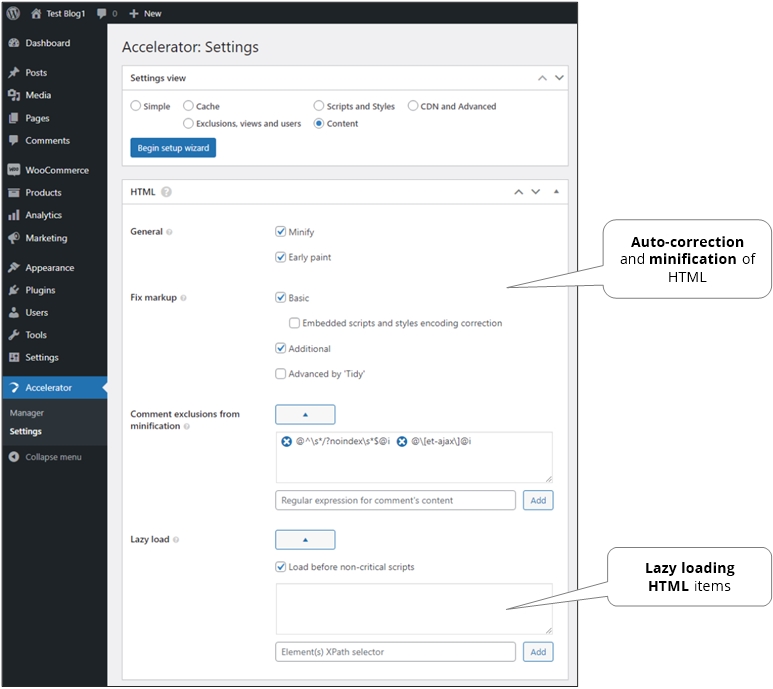Screen dimensions: 773x689
Task: Click the empty Lazy load items list box
Action: point(414,610)
